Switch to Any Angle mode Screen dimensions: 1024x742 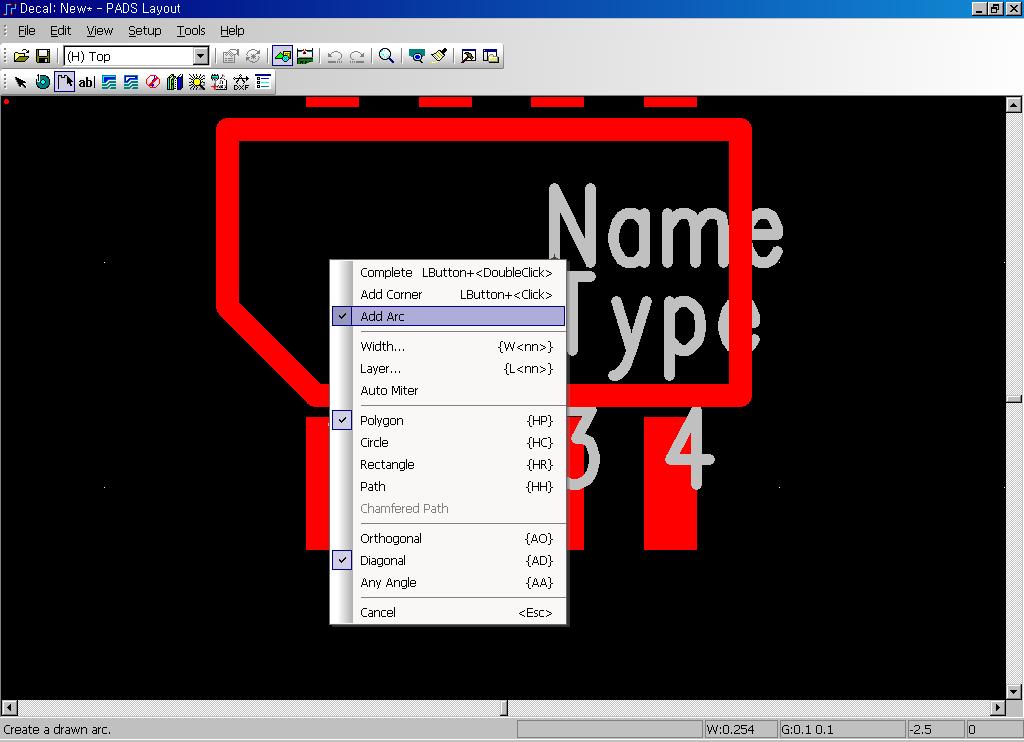448,583
